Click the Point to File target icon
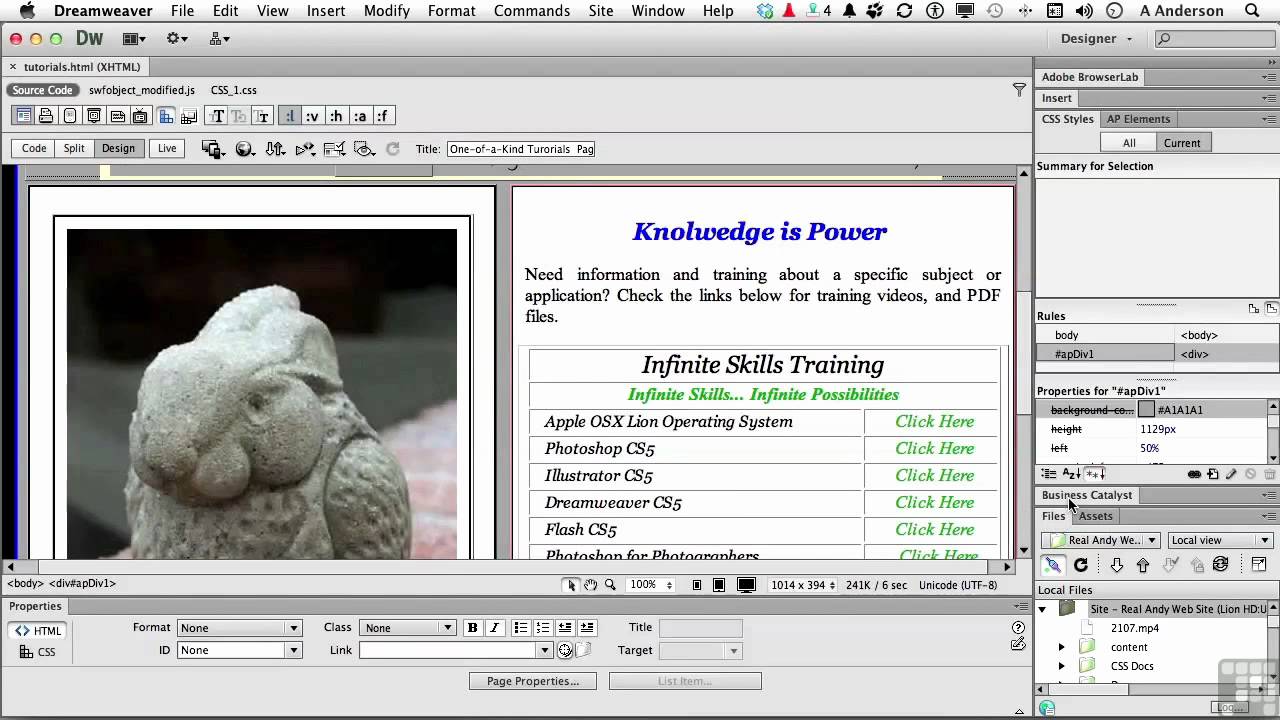Image resolution: width=1280 pixels, height=720 pixels. [565, 650]
